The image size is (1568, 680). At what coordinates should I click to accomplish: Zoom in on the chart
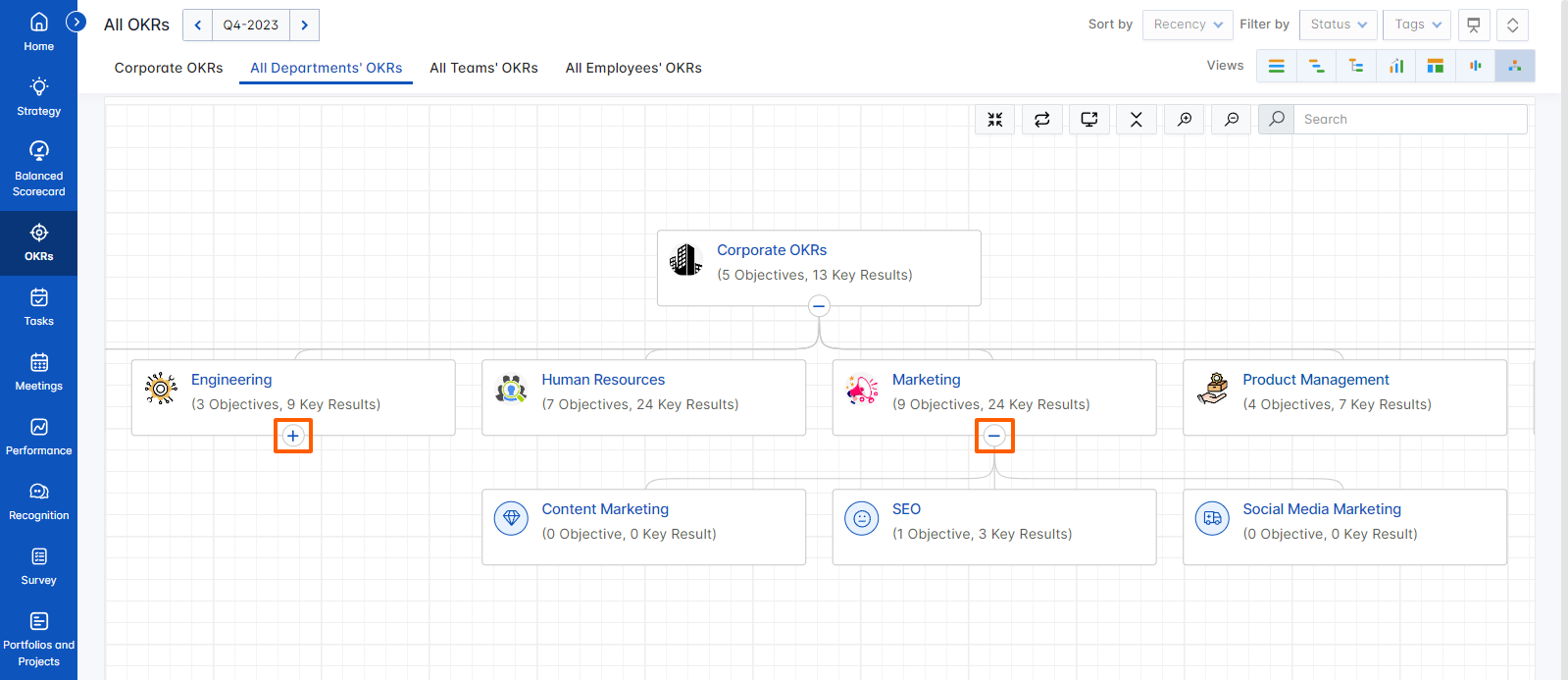click(x=1185, y=119)
